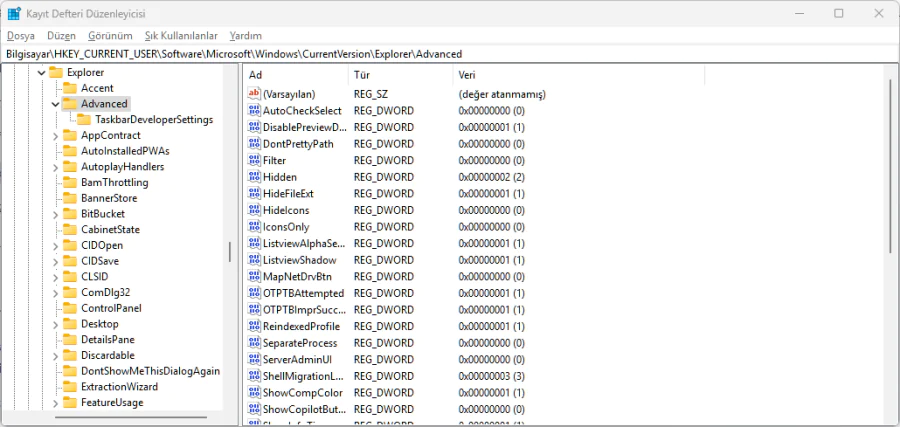900x427 pixels.
Task: Open the Dosya menu
Action: [x=20, y=35]
